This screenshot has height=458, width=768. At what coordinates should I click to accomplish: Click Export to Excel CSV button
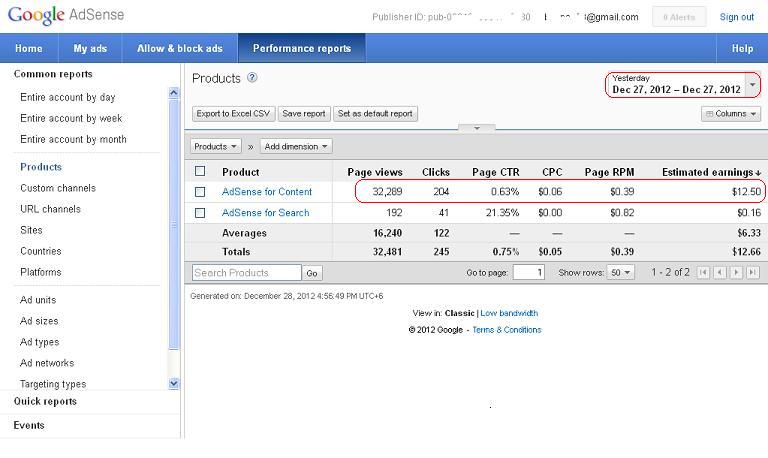(x=233, y=114)
